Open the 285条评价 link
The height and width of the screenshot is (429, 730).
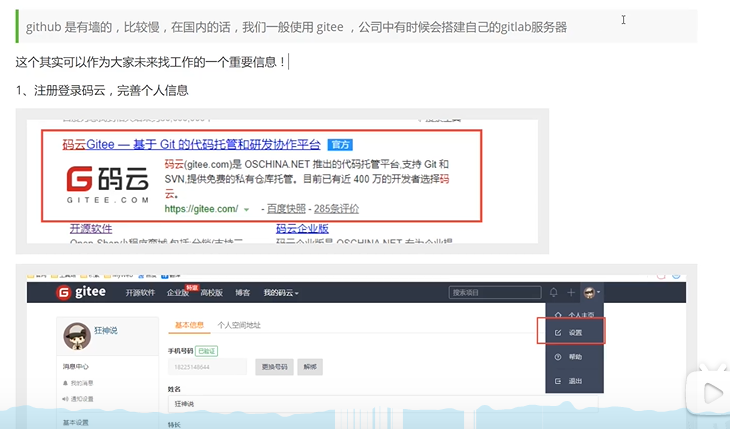(x=336, y=209)
